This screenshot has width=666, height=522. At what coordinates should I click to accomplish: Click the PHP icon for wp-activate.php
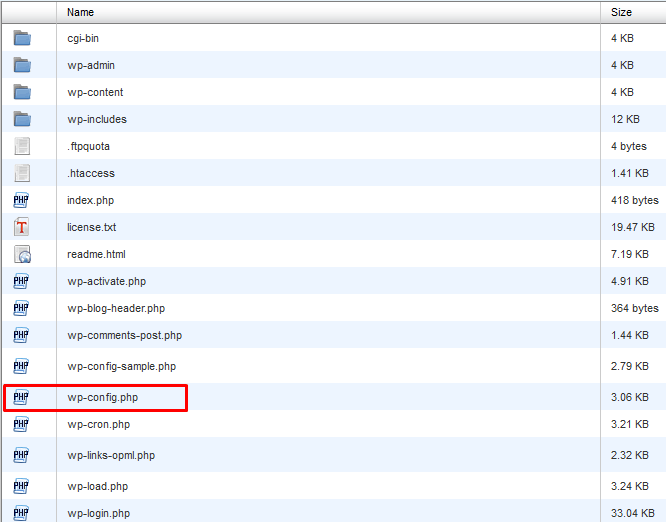click(21, 281)
